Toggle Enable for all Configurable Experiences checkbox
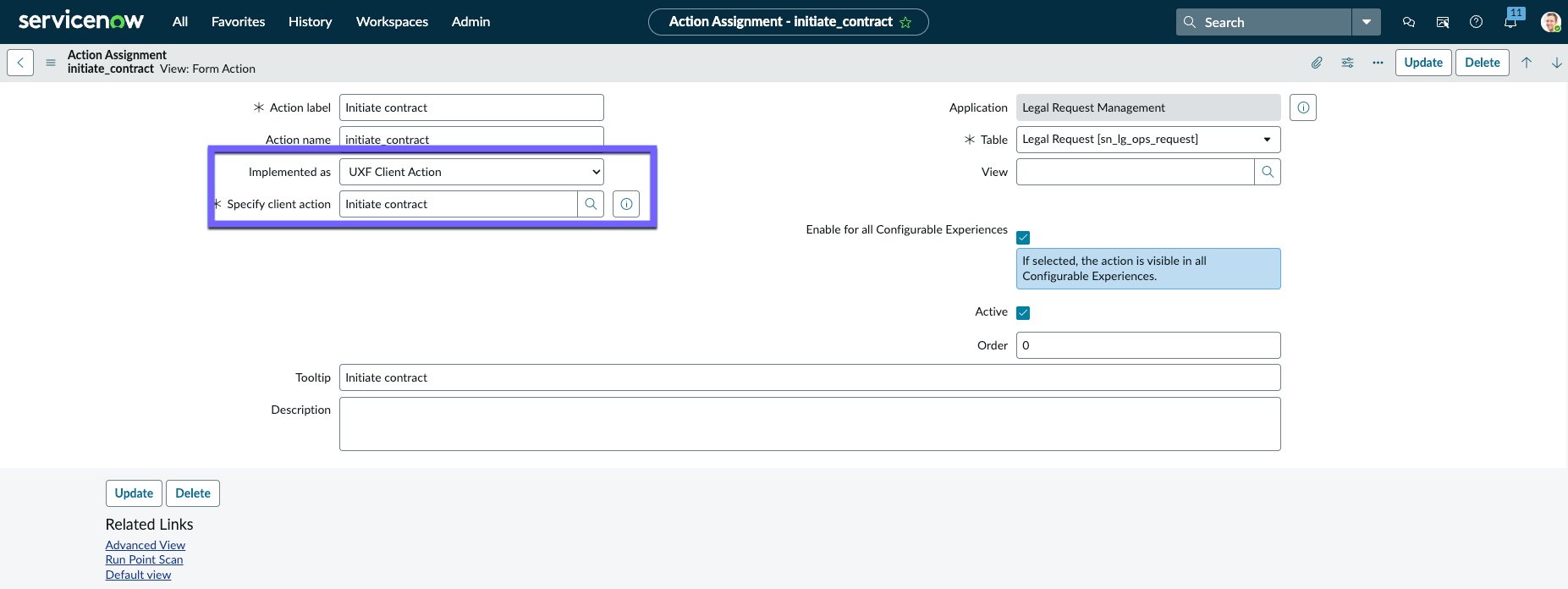The height and width of the screenshot is (589, 1568). [x=1023, y=238]
